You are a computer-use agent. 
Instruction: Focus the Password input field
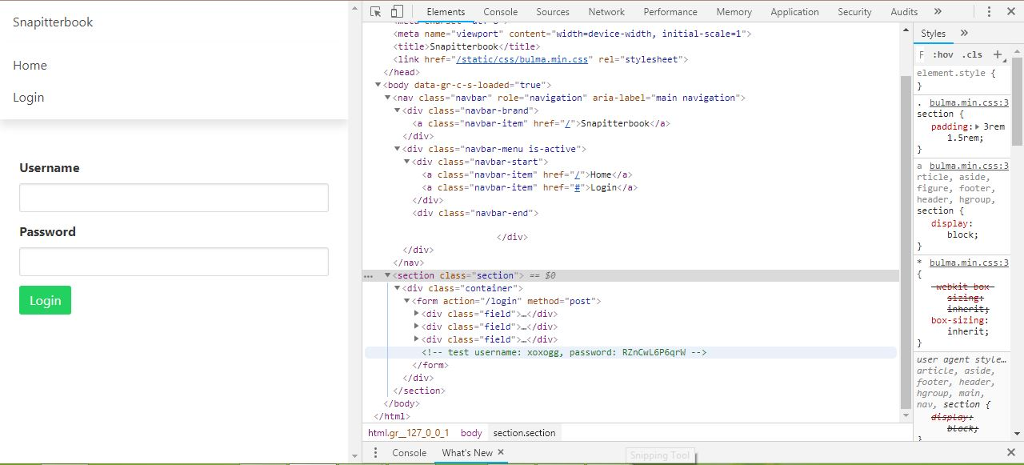(174, 261)
